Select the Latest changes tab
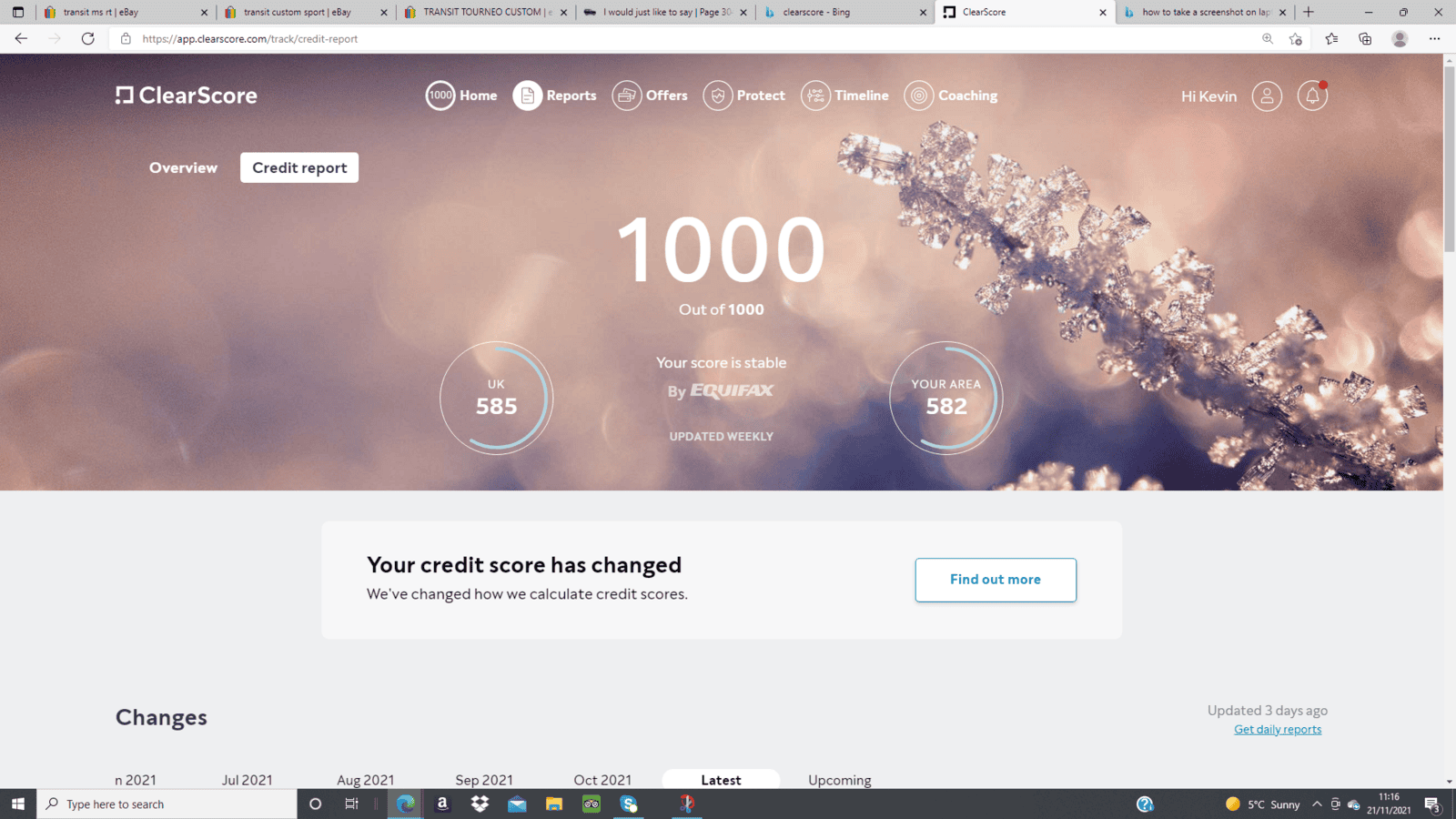 pos(721,780)
